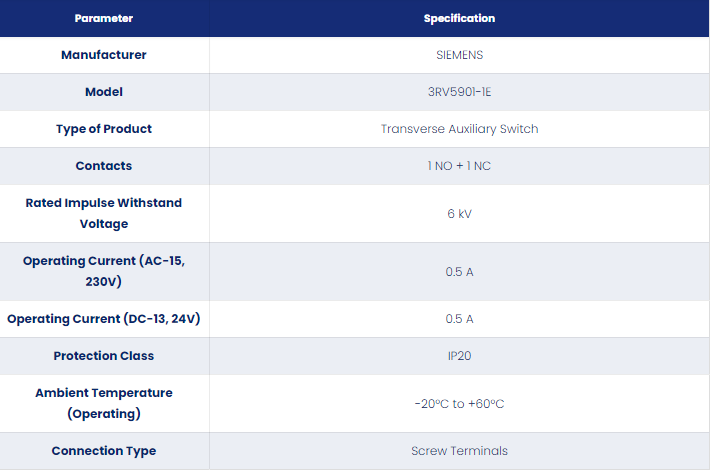Click 0.5 A value in DC-13 row
Screen dimensions: 711x471
pos(459,319)
